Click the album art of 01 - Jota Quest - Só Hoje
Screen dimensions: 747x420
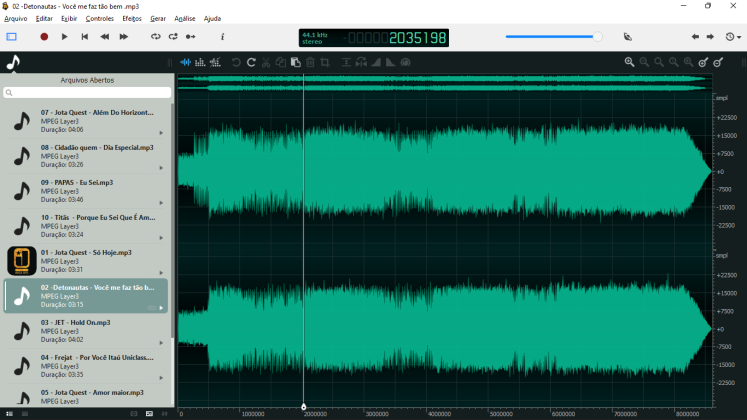tap(22, 261)
